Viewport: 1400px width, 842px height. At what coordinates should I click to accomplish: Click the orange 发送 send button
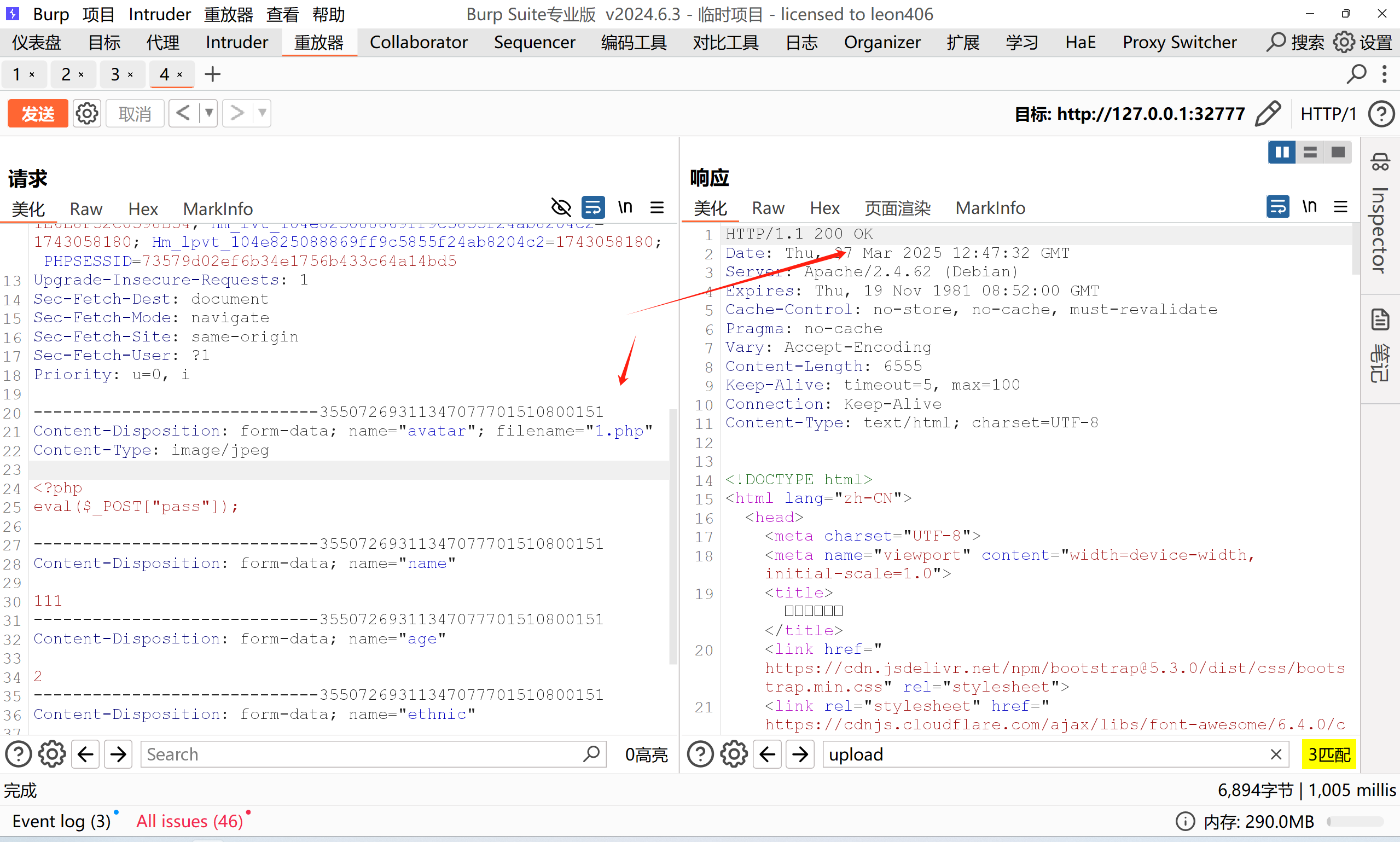37,113
